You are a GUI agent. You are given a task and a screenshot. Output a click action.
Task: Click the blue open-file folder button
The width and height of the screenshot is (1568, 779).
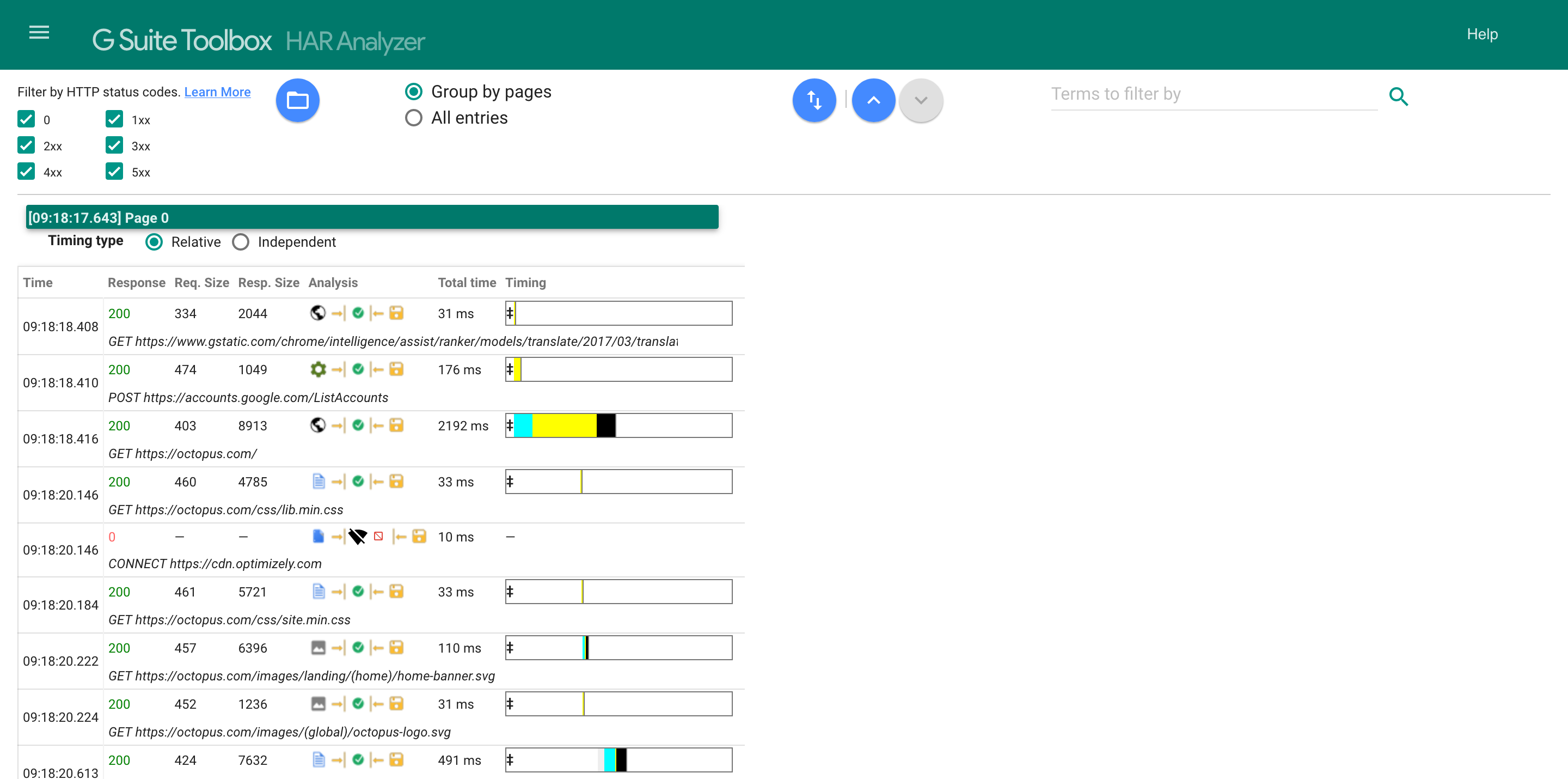297,100
